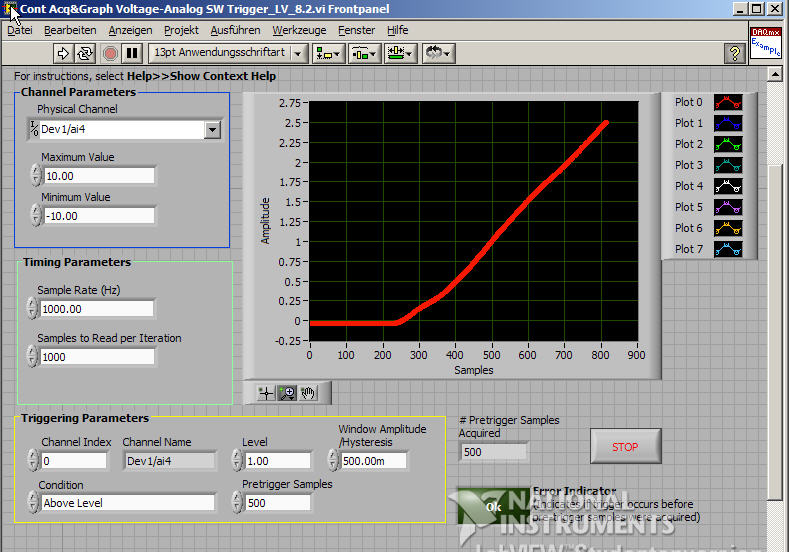The width and height of the screenshot is (789, 552).
Task: Click the Abort Execution red button
Action: point(110,53)
